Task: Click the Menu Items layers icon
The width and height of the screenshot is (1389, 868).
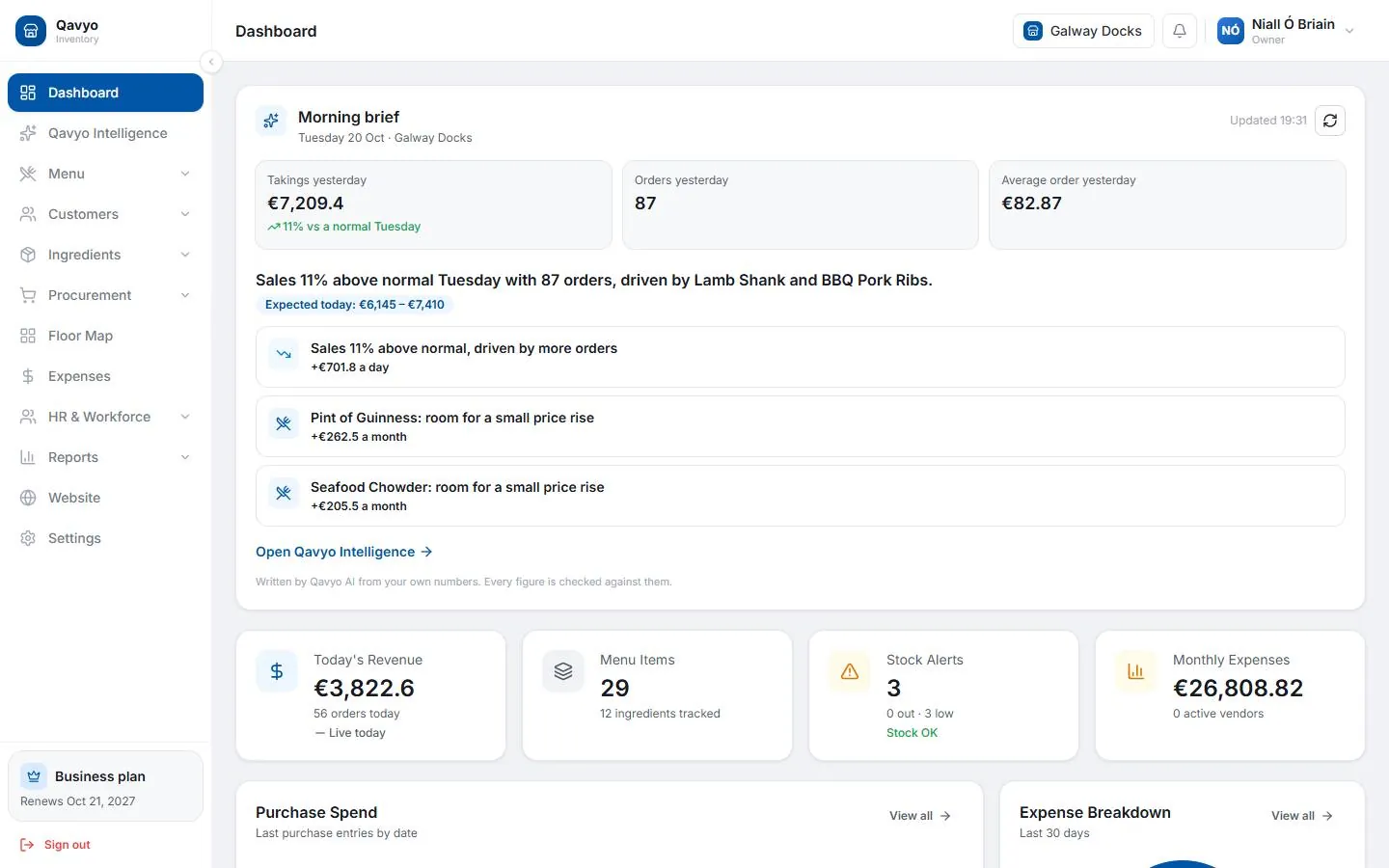Action: pos(563,671)
